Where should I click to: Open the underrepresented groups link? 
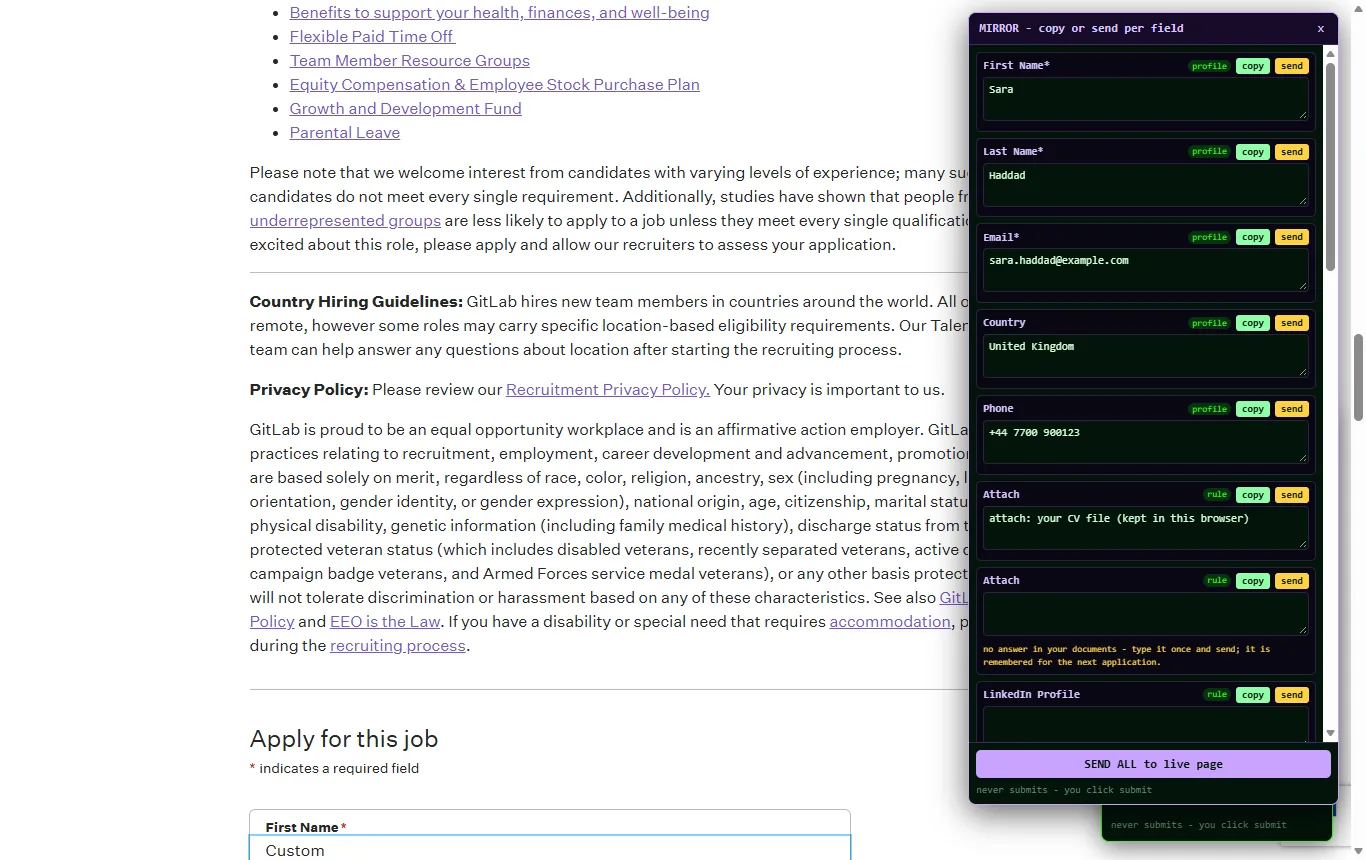(x=345, y=221)
